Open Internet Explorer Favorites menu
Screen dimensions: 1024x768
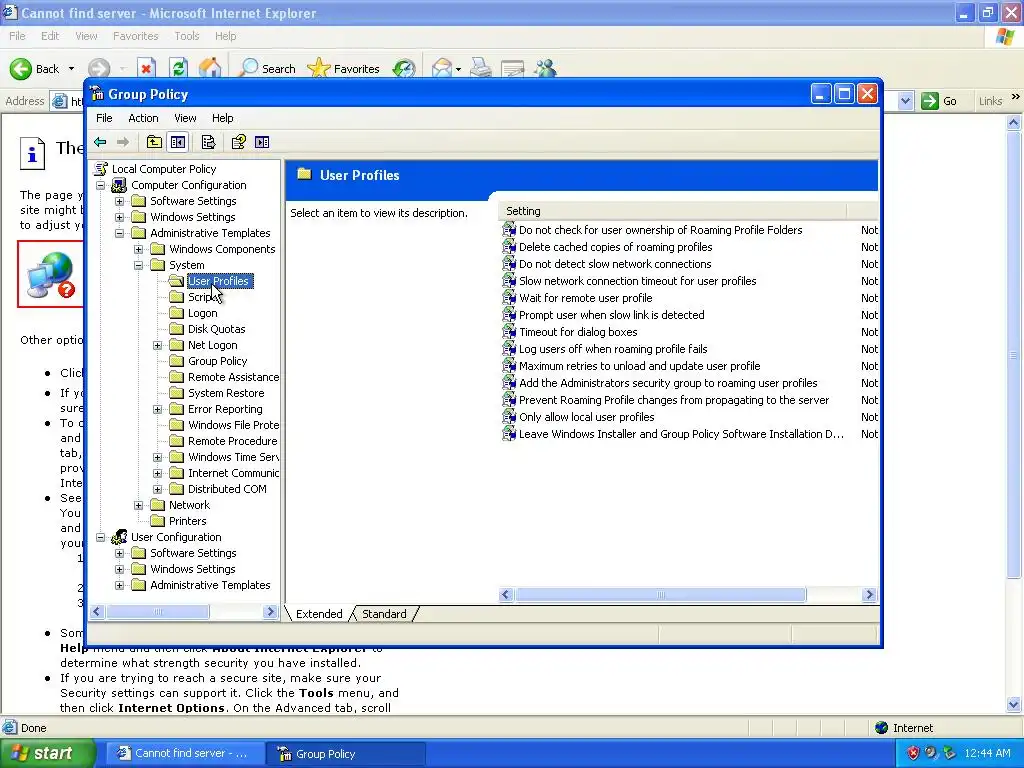click(x=135, y=36)
